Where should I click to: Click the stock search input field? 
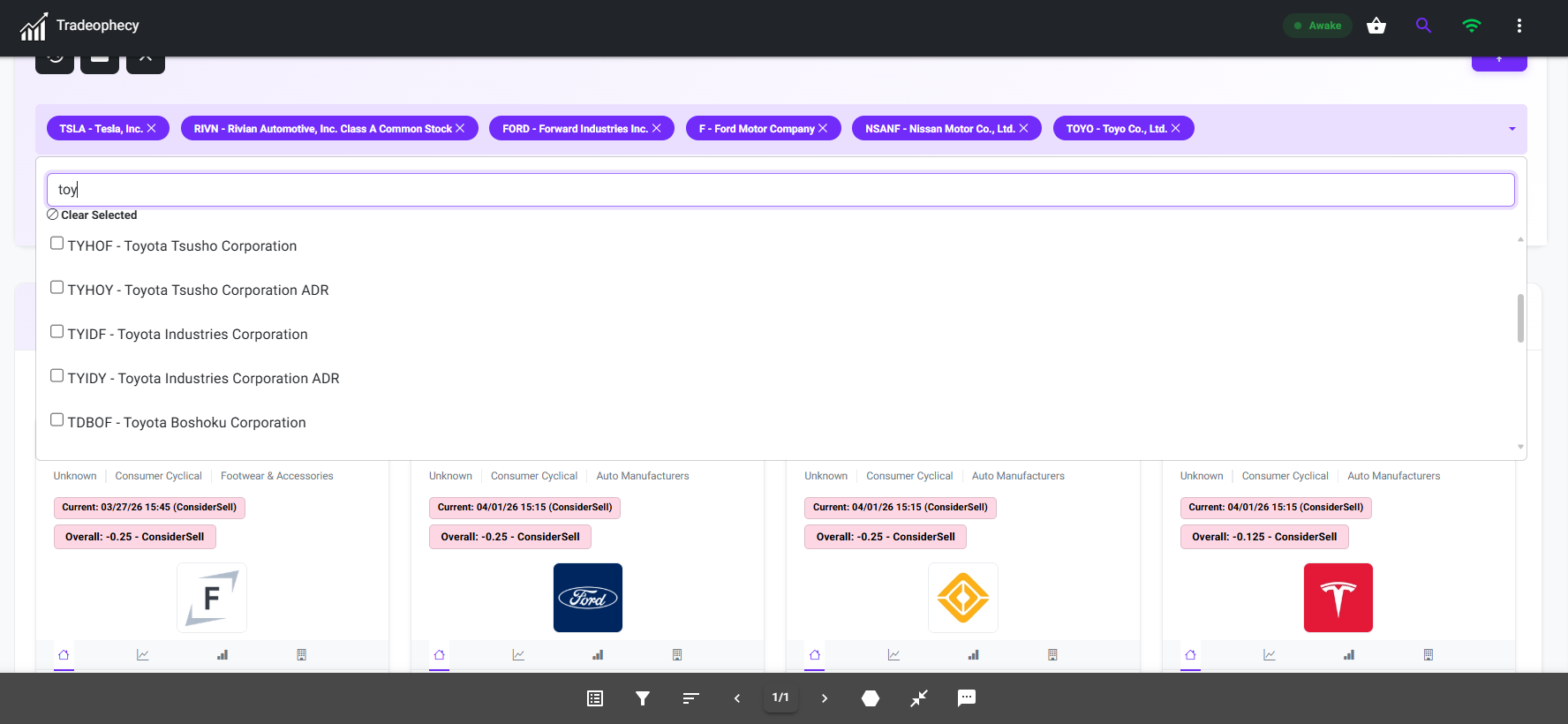[780, 190]
